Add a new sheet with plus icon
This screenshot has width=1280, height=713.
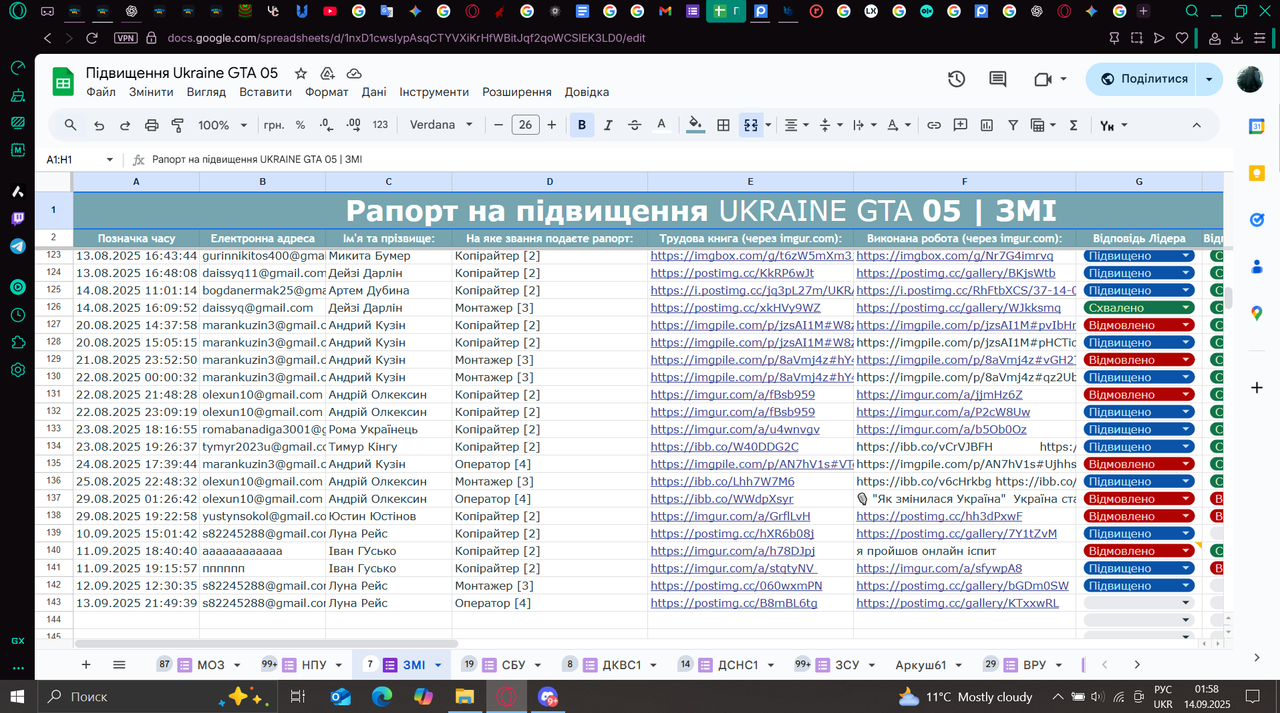[86, 664]
